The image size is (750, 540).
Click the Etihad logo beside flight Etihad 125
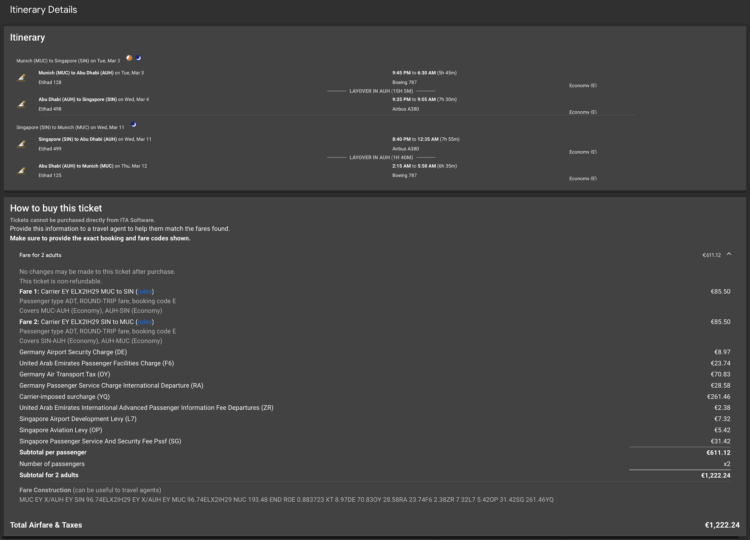pos(22,170)
